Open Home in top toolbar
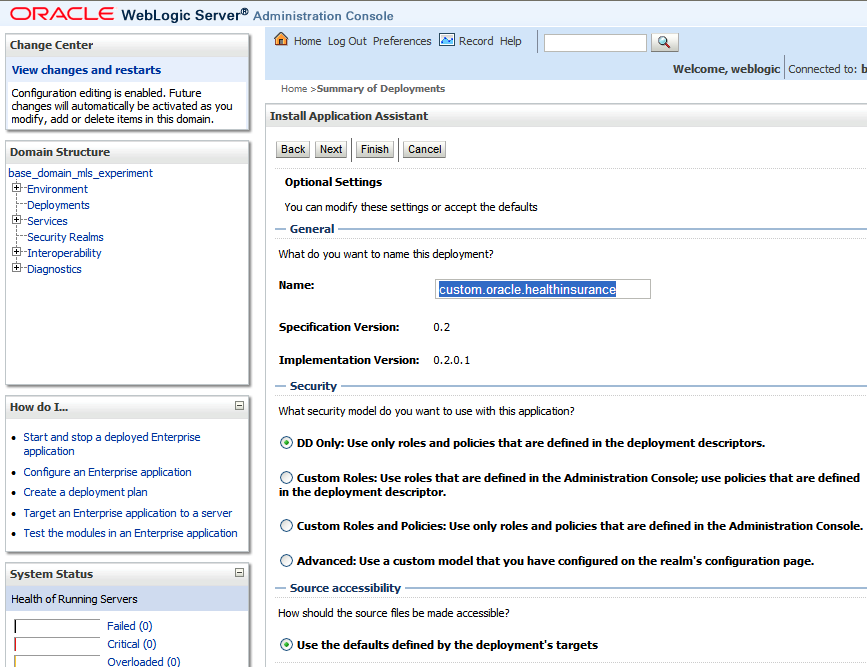 (307, 41)
